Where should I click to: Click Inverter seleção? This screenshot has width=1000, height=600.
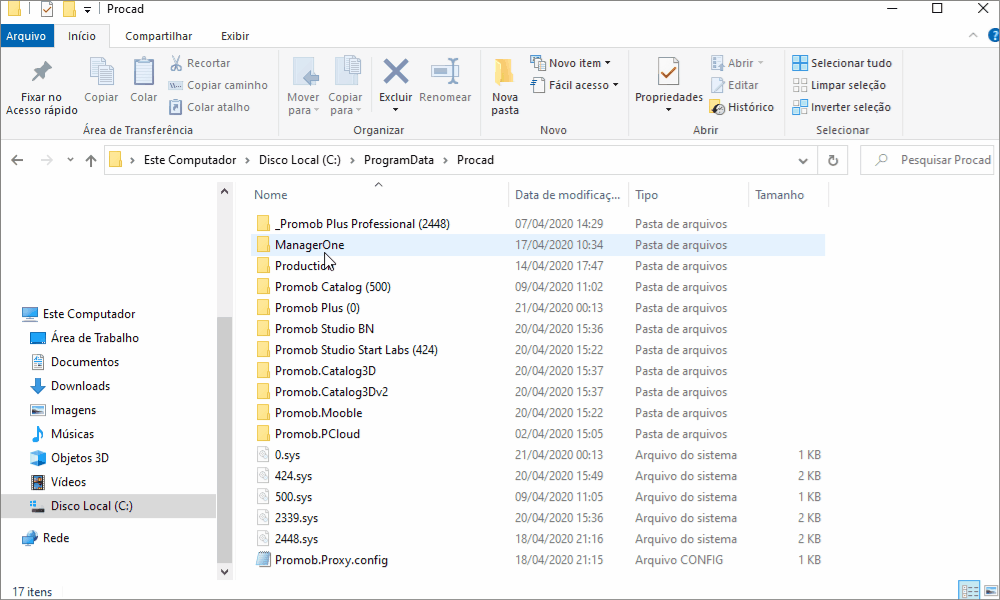pos(841,107)
